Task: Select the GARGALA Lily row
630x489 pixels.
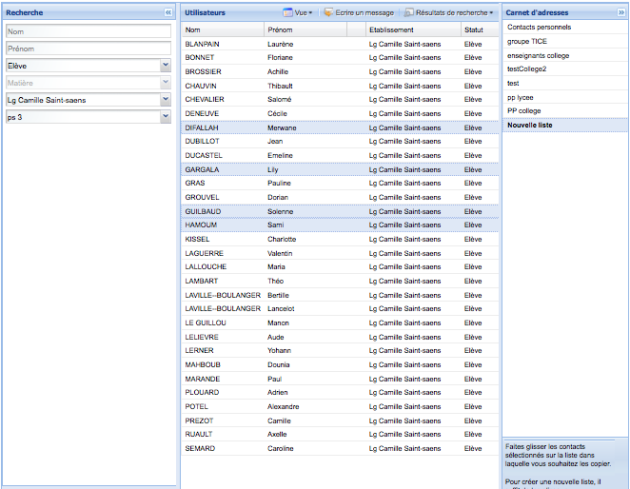Action: [340, 170]
